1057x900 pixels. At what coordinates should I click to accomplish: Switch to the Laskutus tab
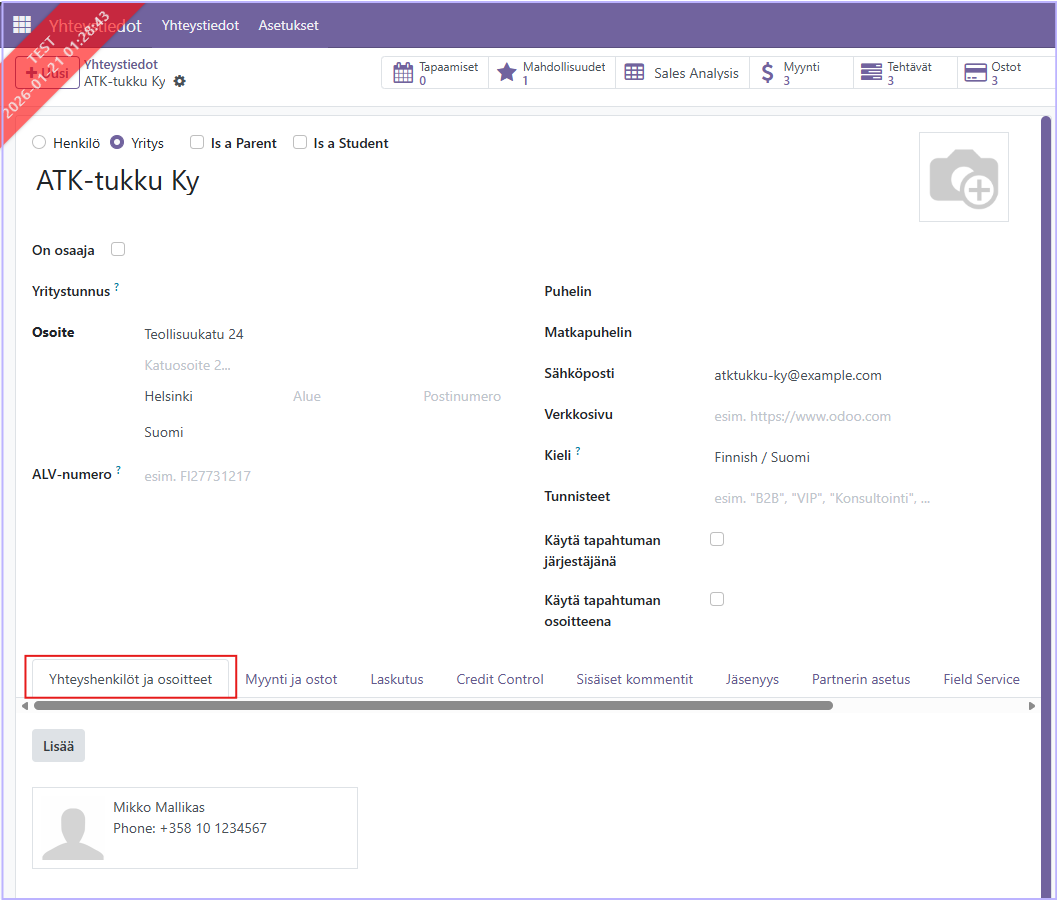coord(397,679)
